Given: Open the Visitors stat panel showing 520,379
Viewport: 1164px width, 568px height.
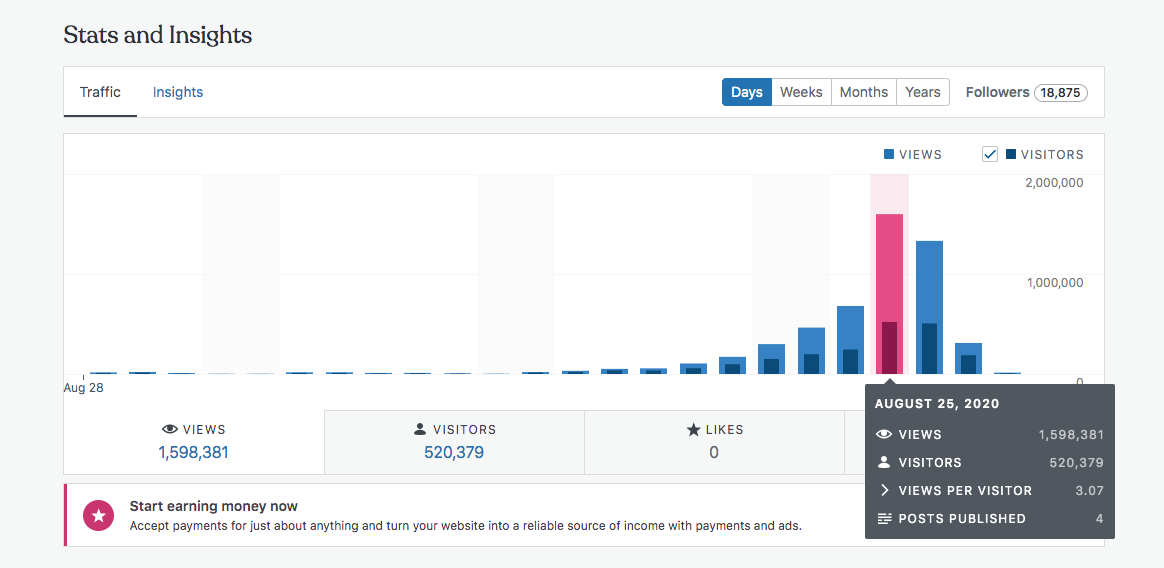Looking at the screenshot, I should click(454, 442).
